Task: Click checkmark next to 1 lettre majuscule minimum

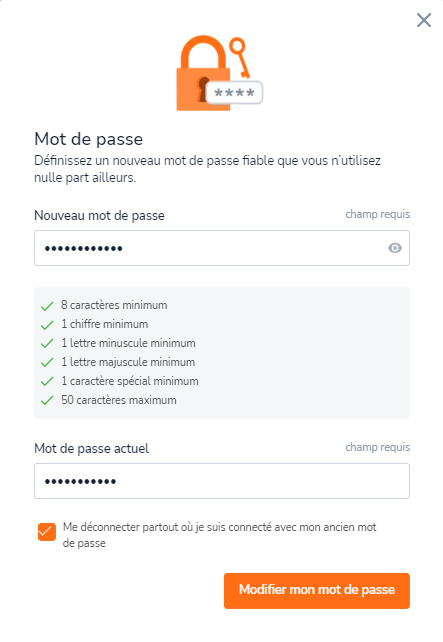Action: point(47,362)
